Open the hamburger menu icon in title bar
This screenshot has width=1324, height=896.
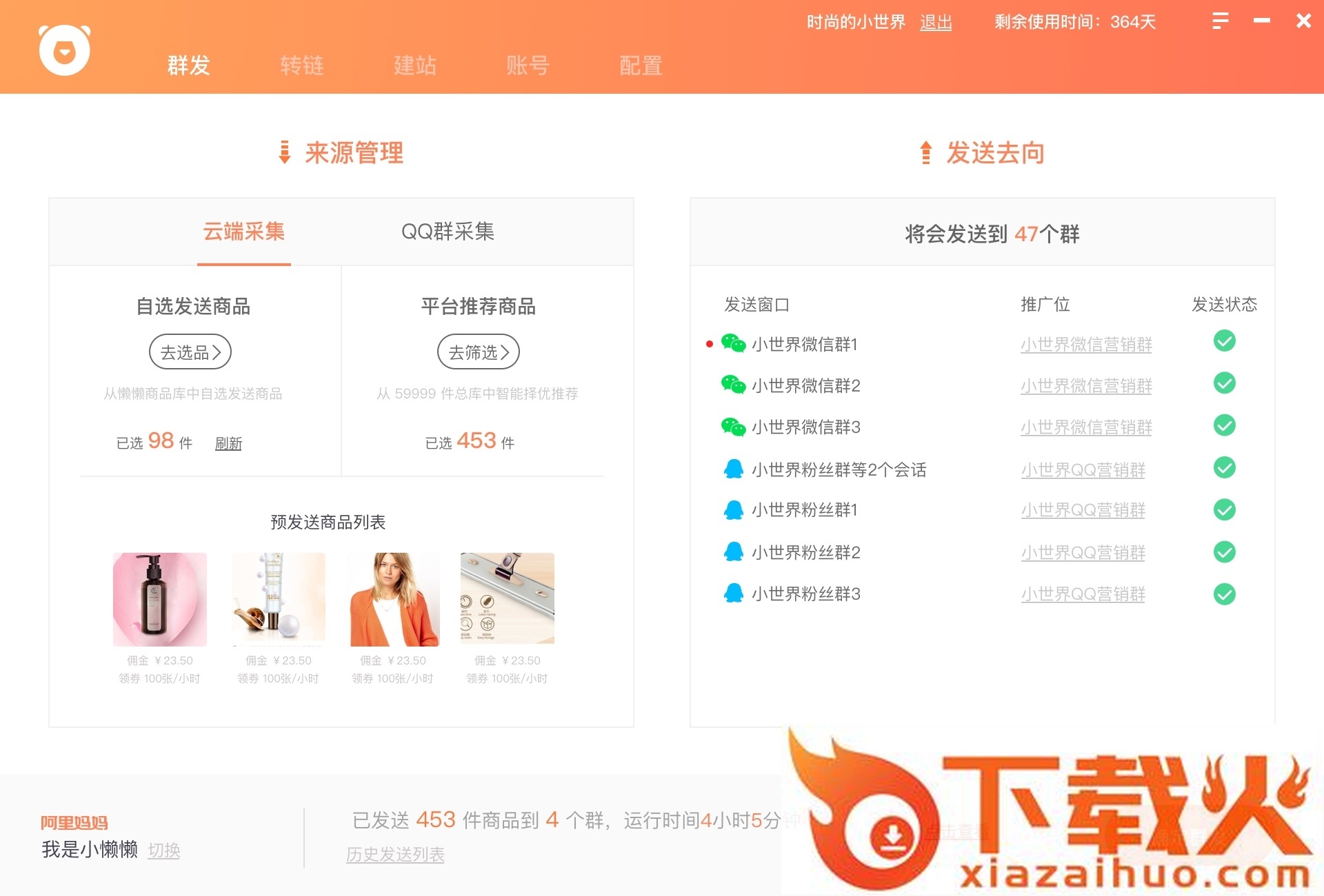[1221, 21]
